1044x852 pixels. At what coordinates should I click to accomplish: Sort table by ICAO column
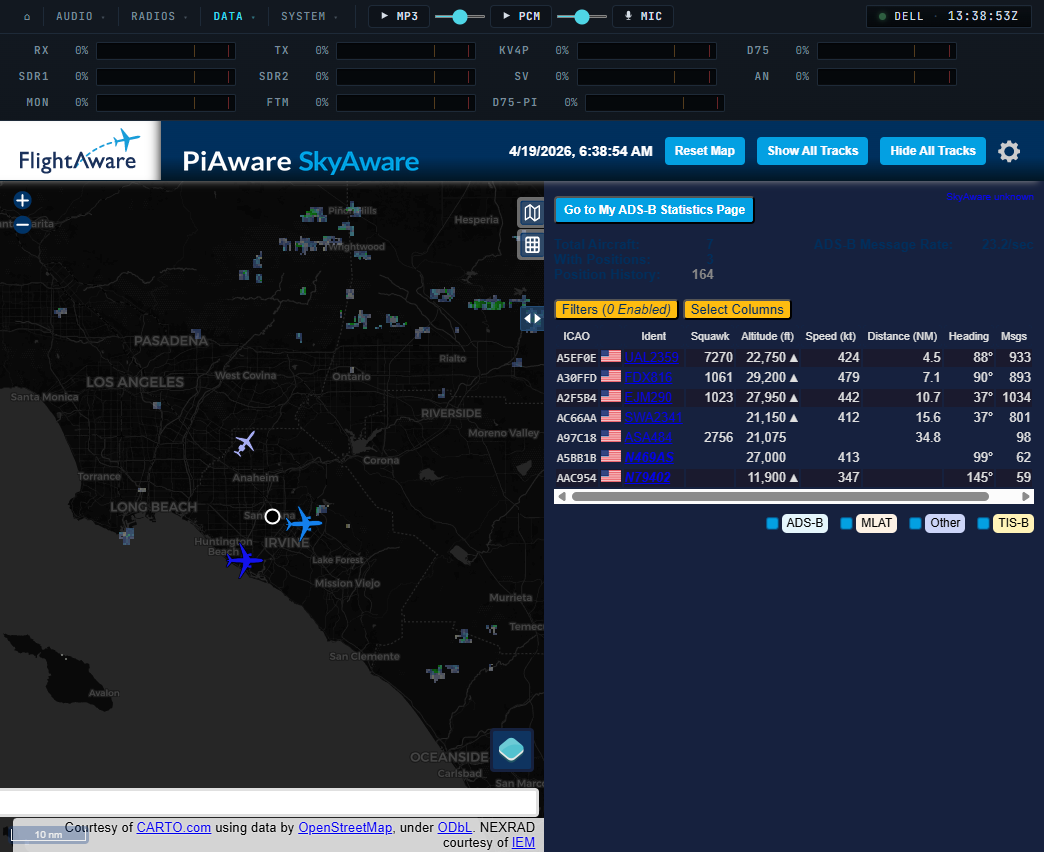pos(576,336)
